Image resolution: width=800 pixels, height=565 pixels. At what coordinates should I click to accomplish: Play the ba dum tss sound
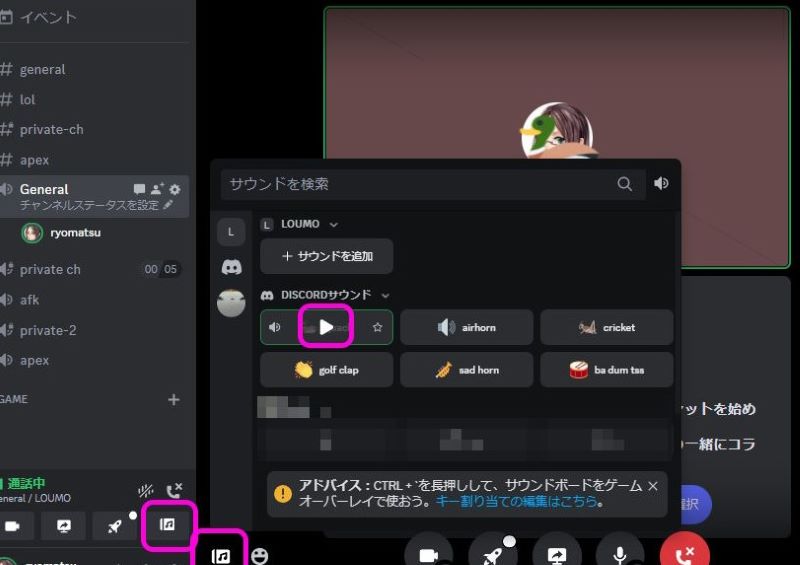607,370
